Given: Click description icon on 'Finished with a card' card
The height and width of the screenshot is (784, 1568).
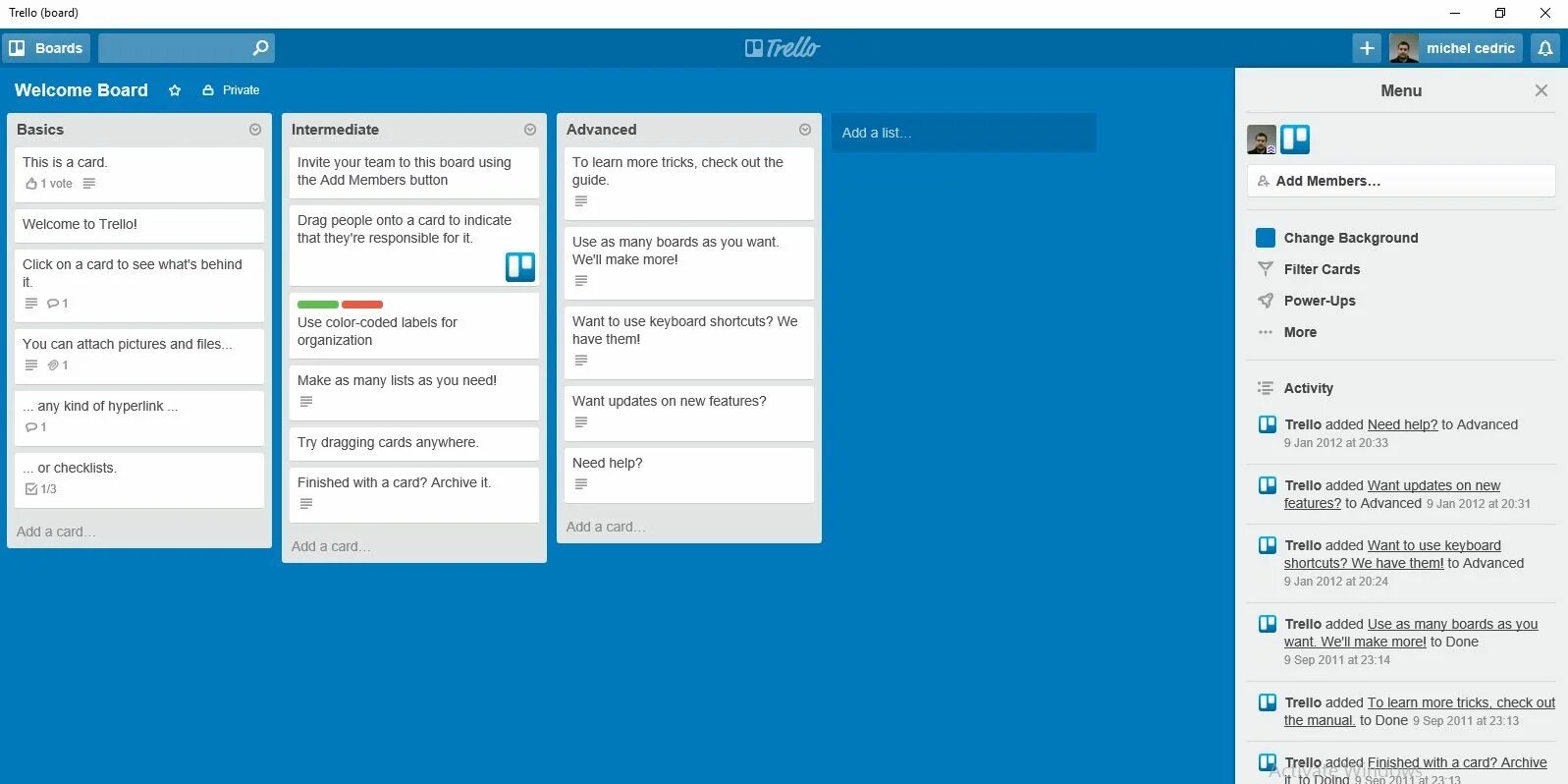Looking at the screenshot, I should 306,504.
